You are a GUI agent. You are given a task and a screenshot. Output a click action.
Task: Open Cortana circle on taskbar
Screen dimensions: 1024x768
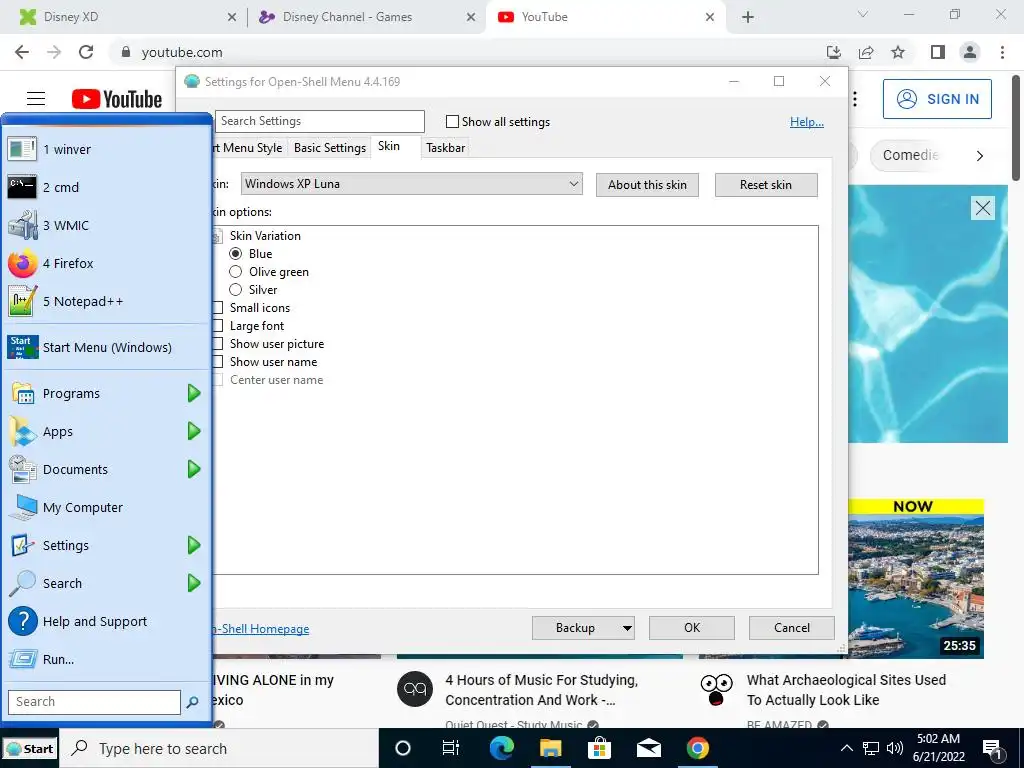(403, 748)
